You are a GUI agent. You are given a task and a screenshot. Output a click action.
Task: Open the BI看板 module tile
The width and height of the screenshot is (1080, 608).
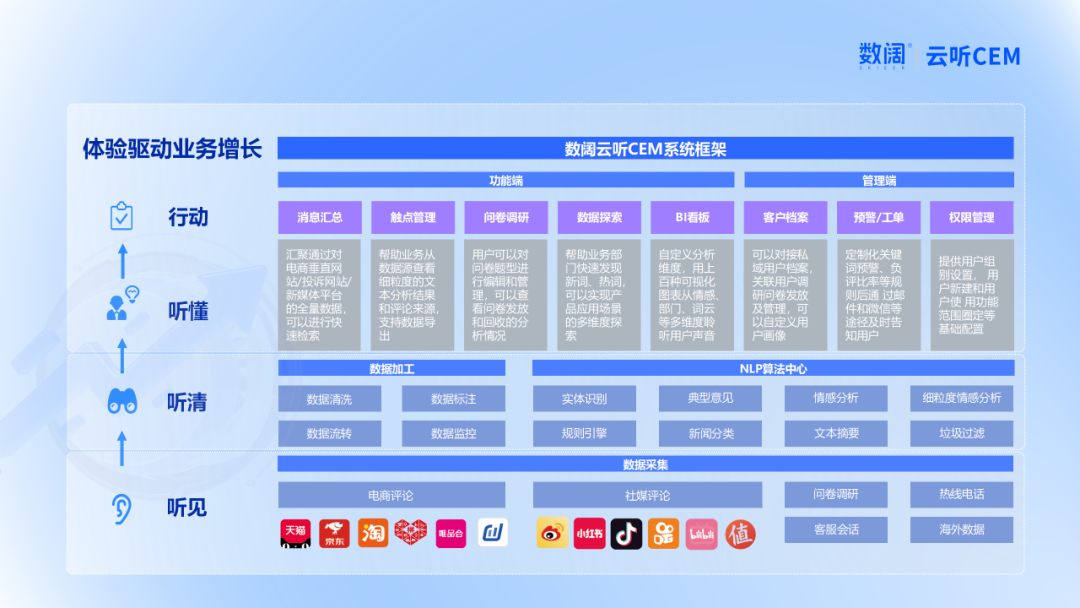[692, 218]
